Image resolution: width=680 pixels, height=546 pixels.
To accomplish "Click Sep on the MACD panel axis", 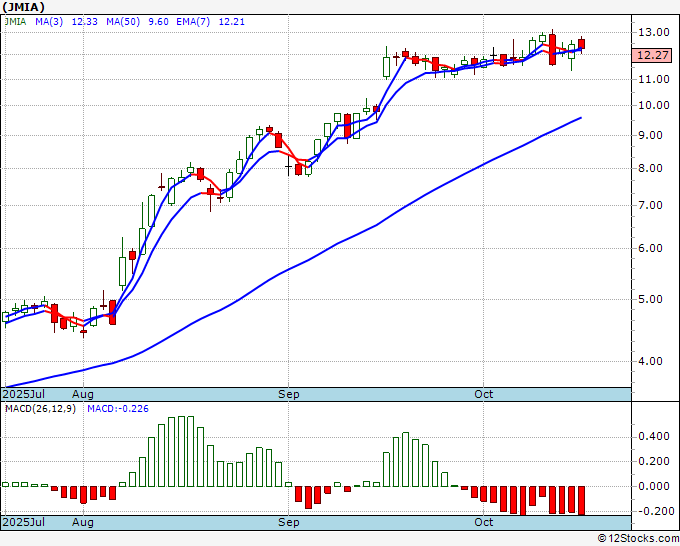I will point(289,522).
